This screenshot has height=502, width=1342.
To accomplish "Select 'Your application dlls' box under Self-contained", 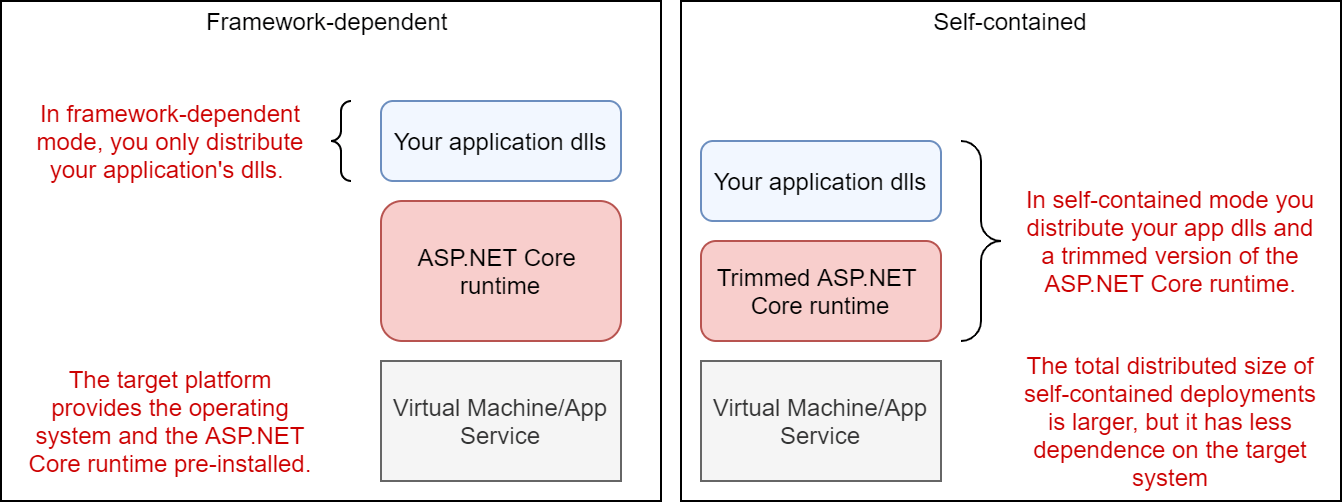I will (x=821, y=181).
